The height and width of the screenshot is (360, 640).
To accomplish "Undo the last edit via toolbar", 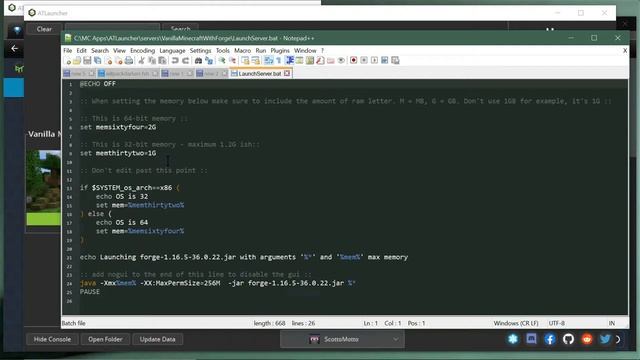I will (175, 61).
